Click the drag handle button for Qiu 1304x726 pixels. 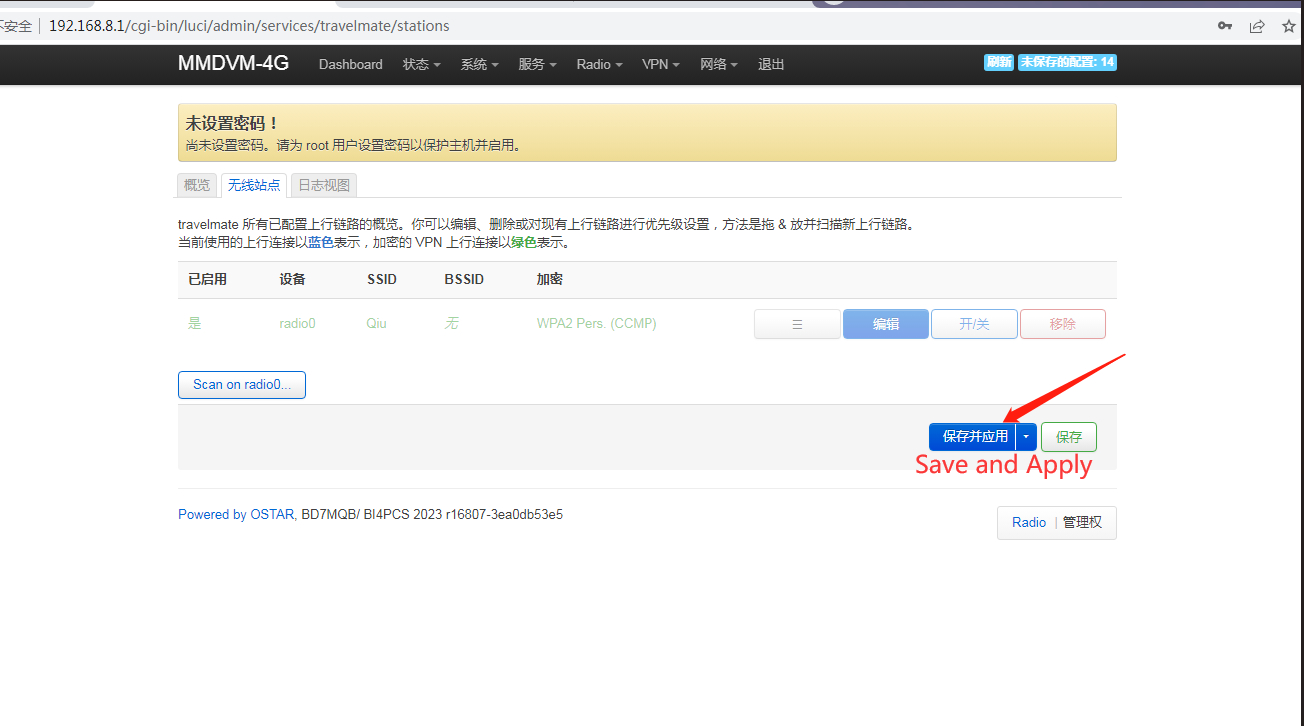coord(797,324)
